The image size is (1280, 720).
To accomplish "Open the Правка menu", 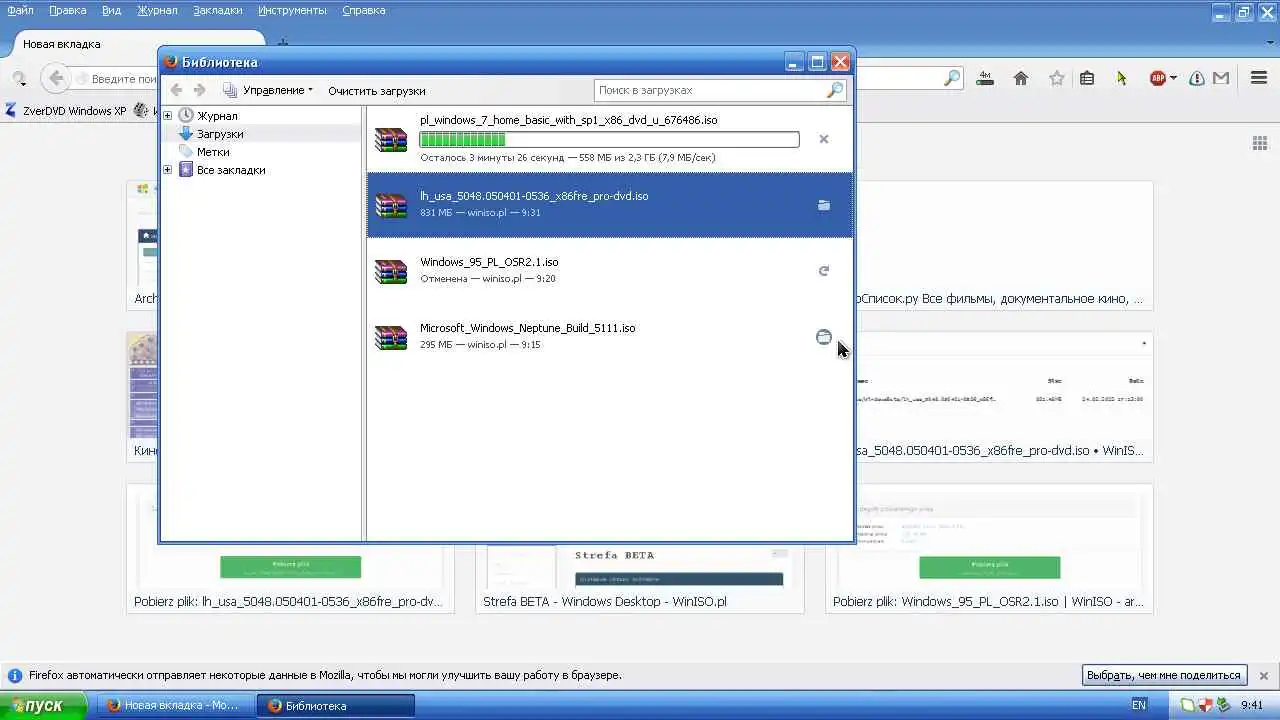I will point(68,10).
